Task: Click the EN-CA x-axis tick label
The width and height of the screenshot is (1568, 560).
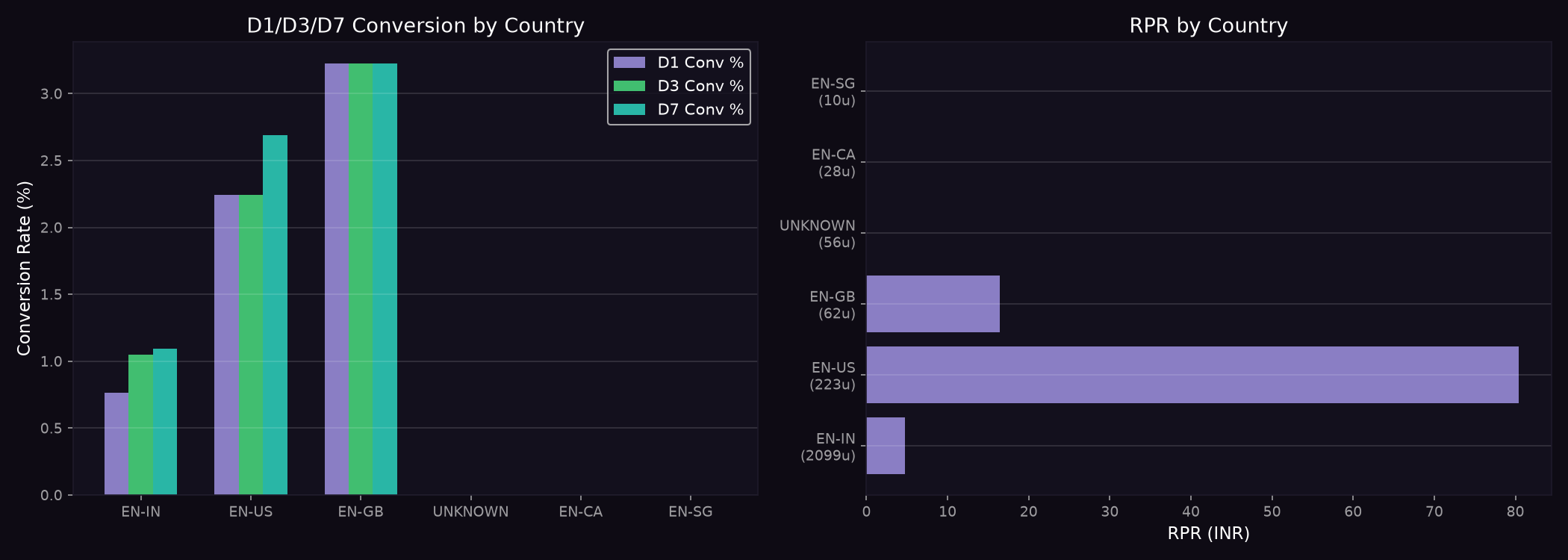Action: click(580, 511)
